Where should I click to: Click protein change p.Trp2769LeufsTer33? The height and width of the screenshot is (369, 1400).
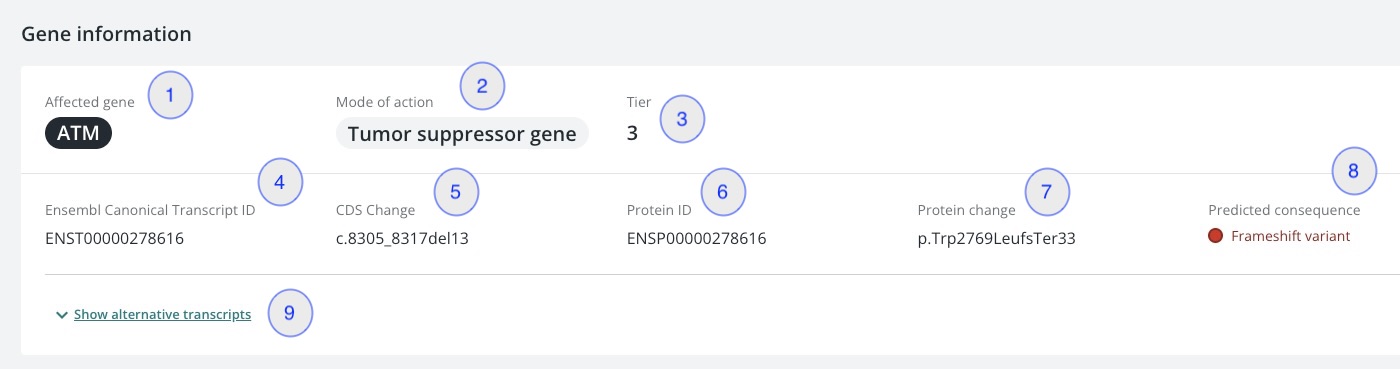coord(997,239)
